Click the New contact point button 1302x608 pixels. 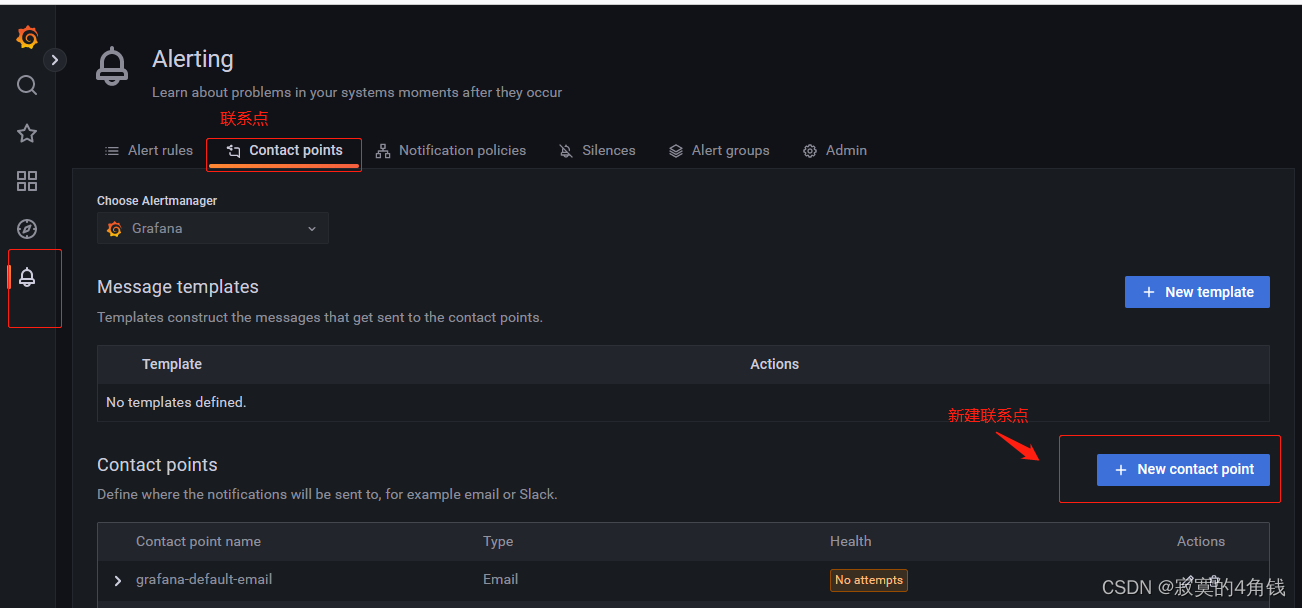1183,469
